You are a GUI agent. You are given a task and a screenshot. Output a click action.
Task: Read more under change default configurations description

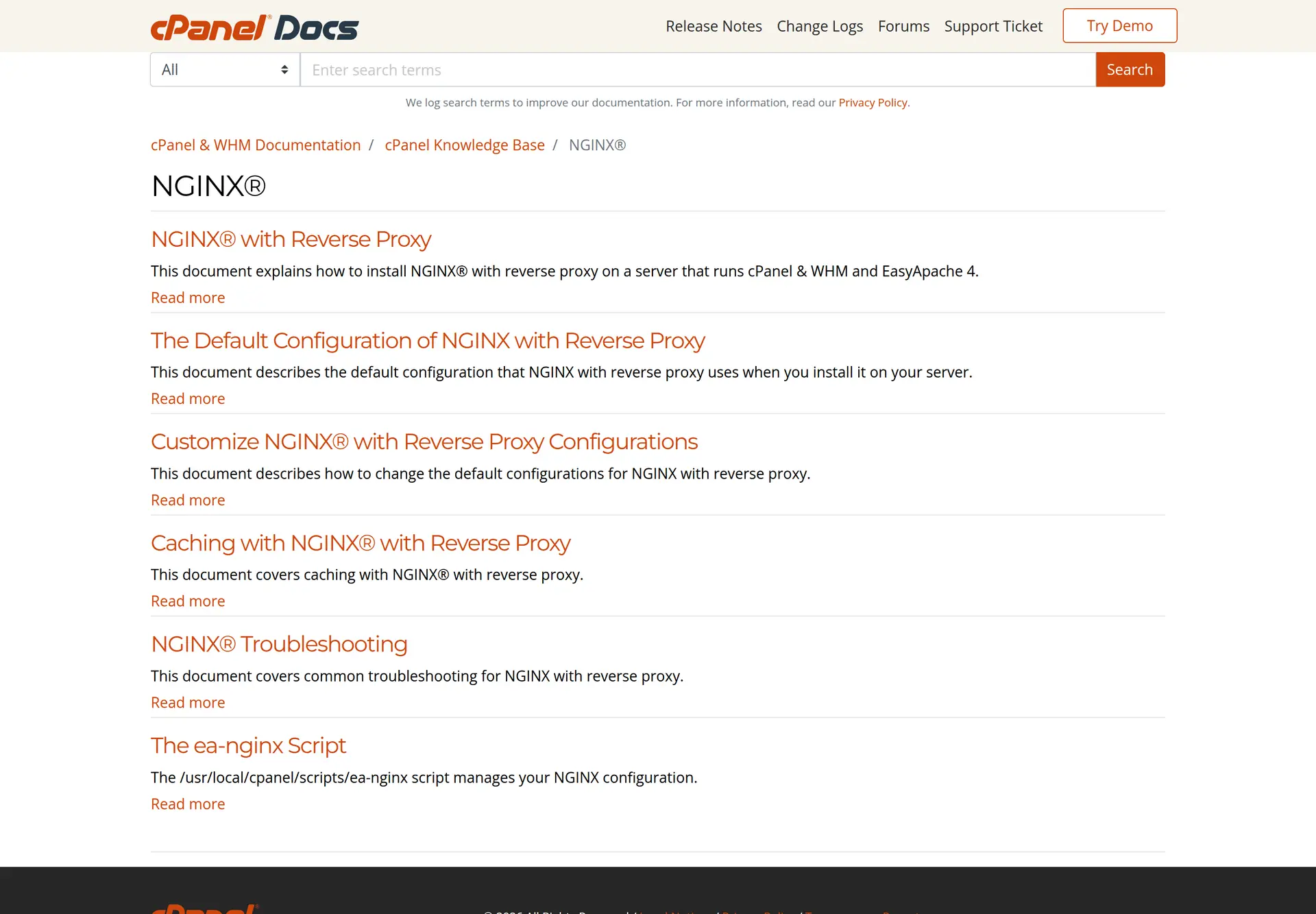tap(188, 500)
